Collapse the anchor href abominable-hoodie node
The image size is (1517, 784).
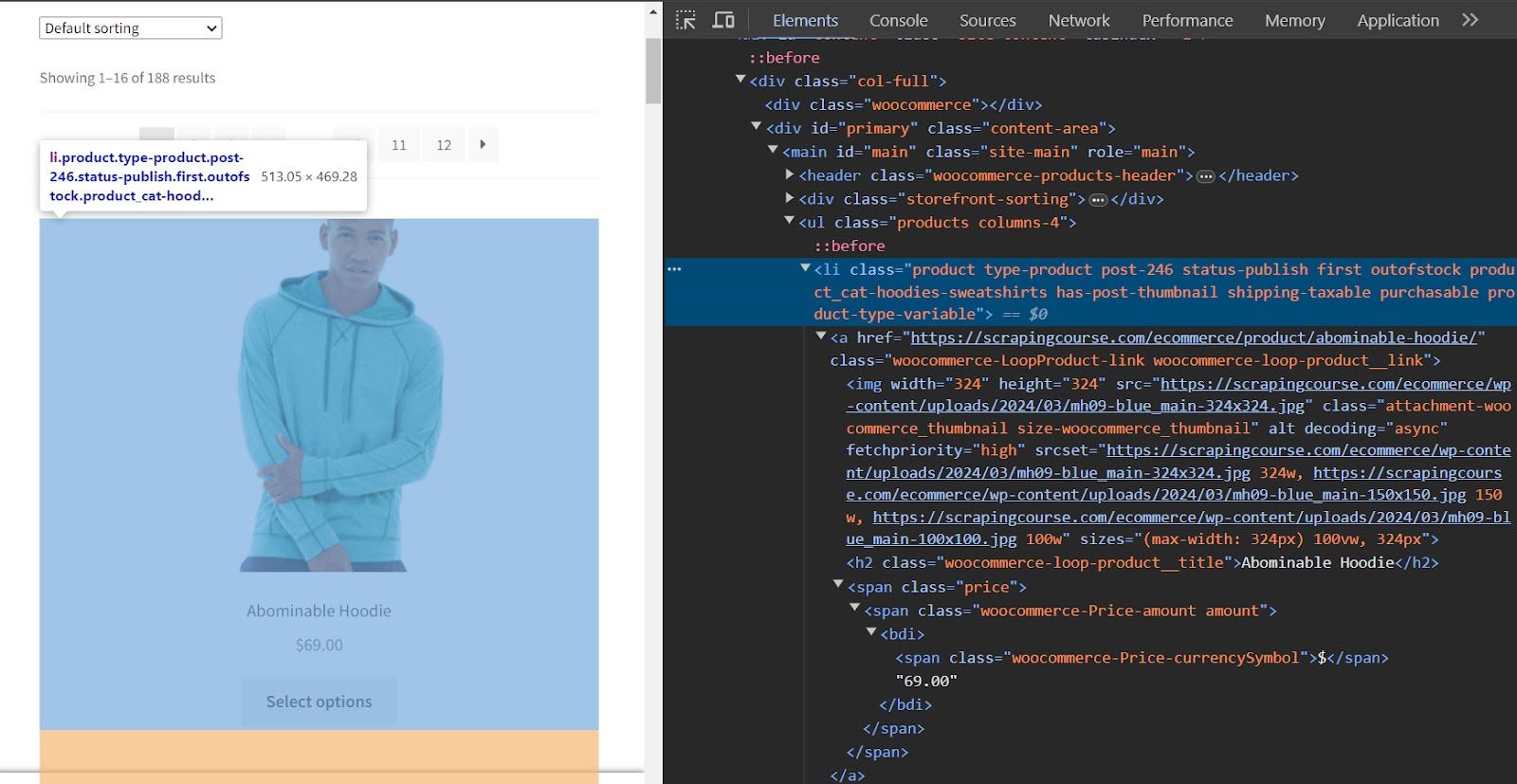point(821,336)
